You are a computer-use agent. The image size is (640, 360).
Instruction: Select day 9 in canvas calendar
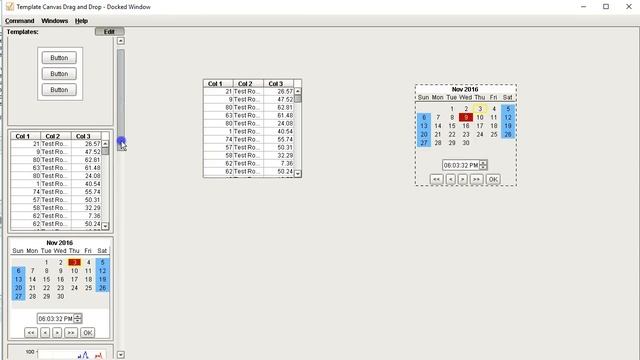466,118
